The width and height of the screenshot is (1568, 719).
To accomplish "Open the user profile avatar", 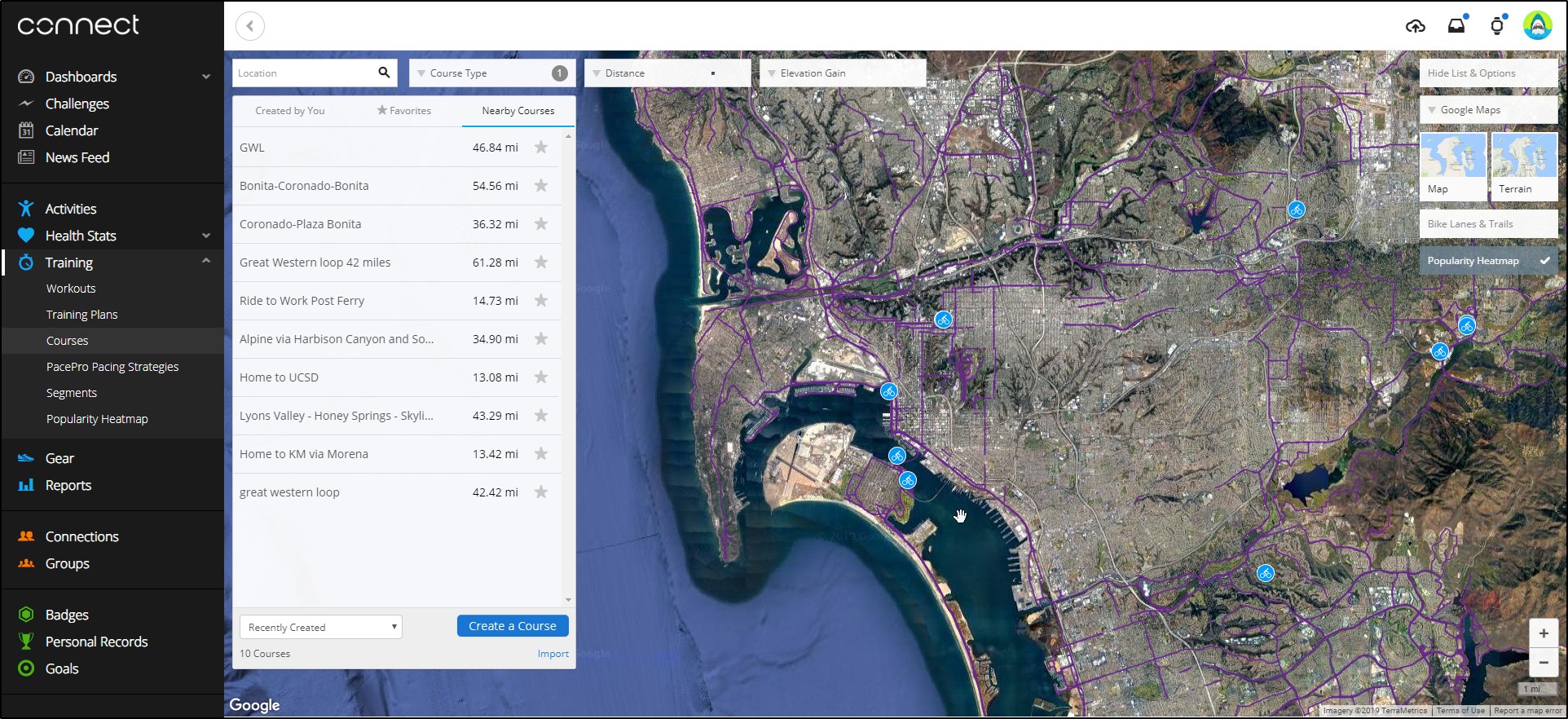I will (1537, 26).
